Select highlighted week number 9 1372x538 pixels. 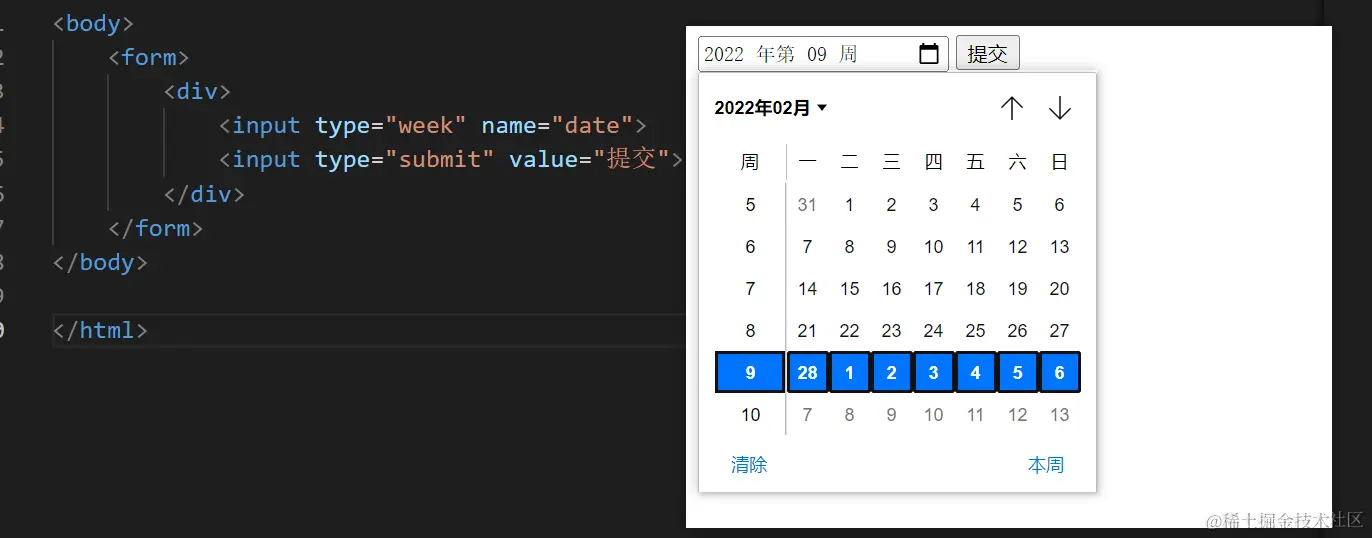click(751, 373)
